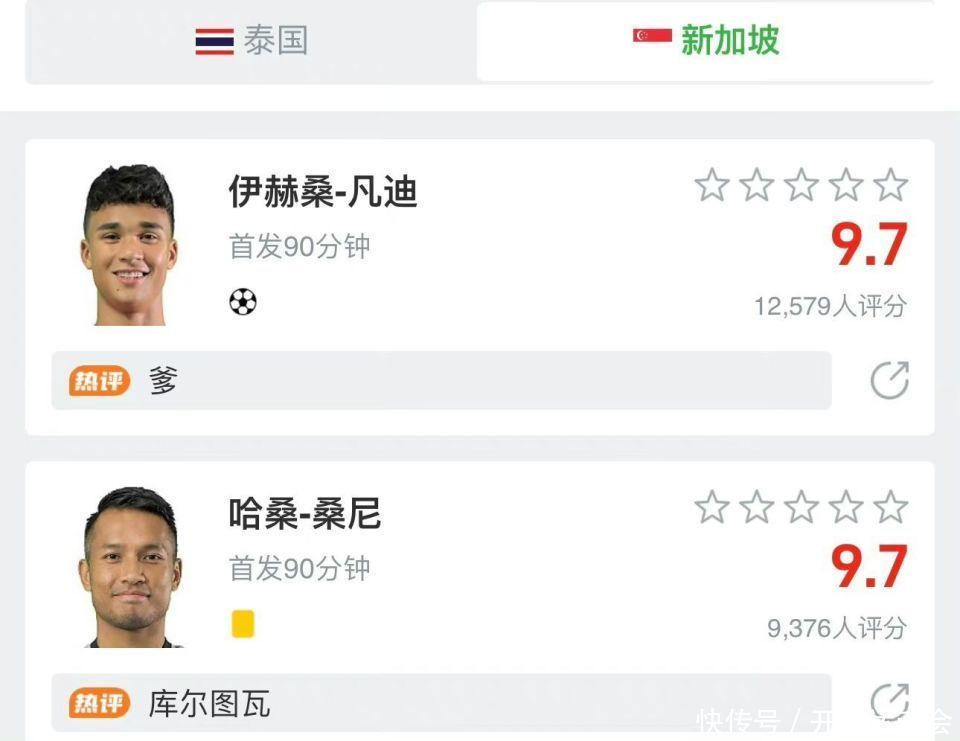The width and height of the screenshot is (960, 741).
Task: Click the yellow card icon
Action: coord(243,624)
